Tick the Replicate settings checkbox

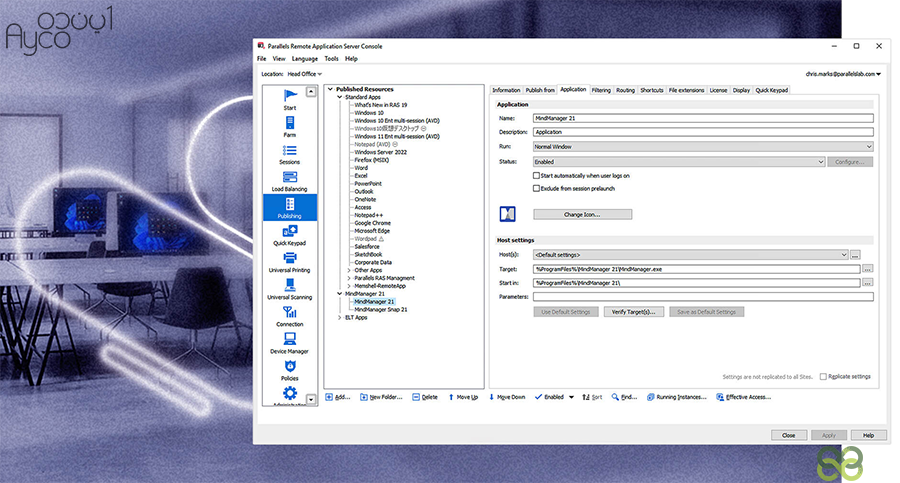pyautogui.click(x=823, y=377)
